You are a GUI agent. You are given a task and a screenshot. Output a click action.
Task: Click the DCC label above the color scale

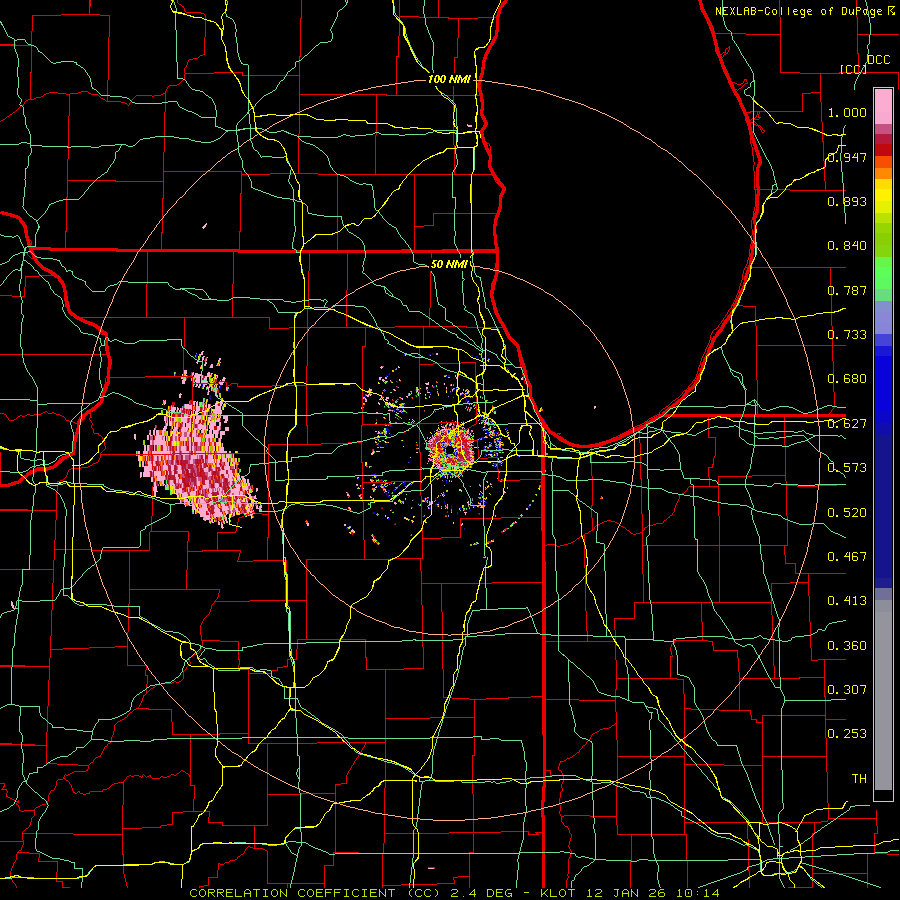pos(878,60)
